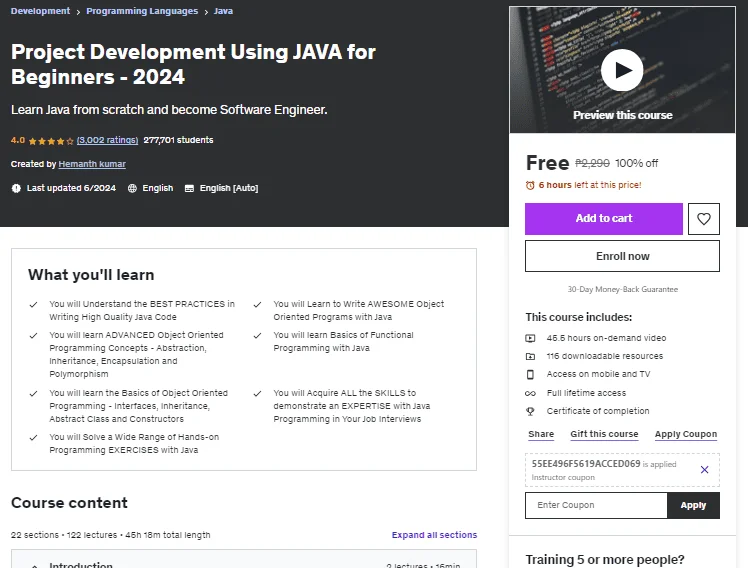Click the 116 downloadable resources text

pos(604,356)
